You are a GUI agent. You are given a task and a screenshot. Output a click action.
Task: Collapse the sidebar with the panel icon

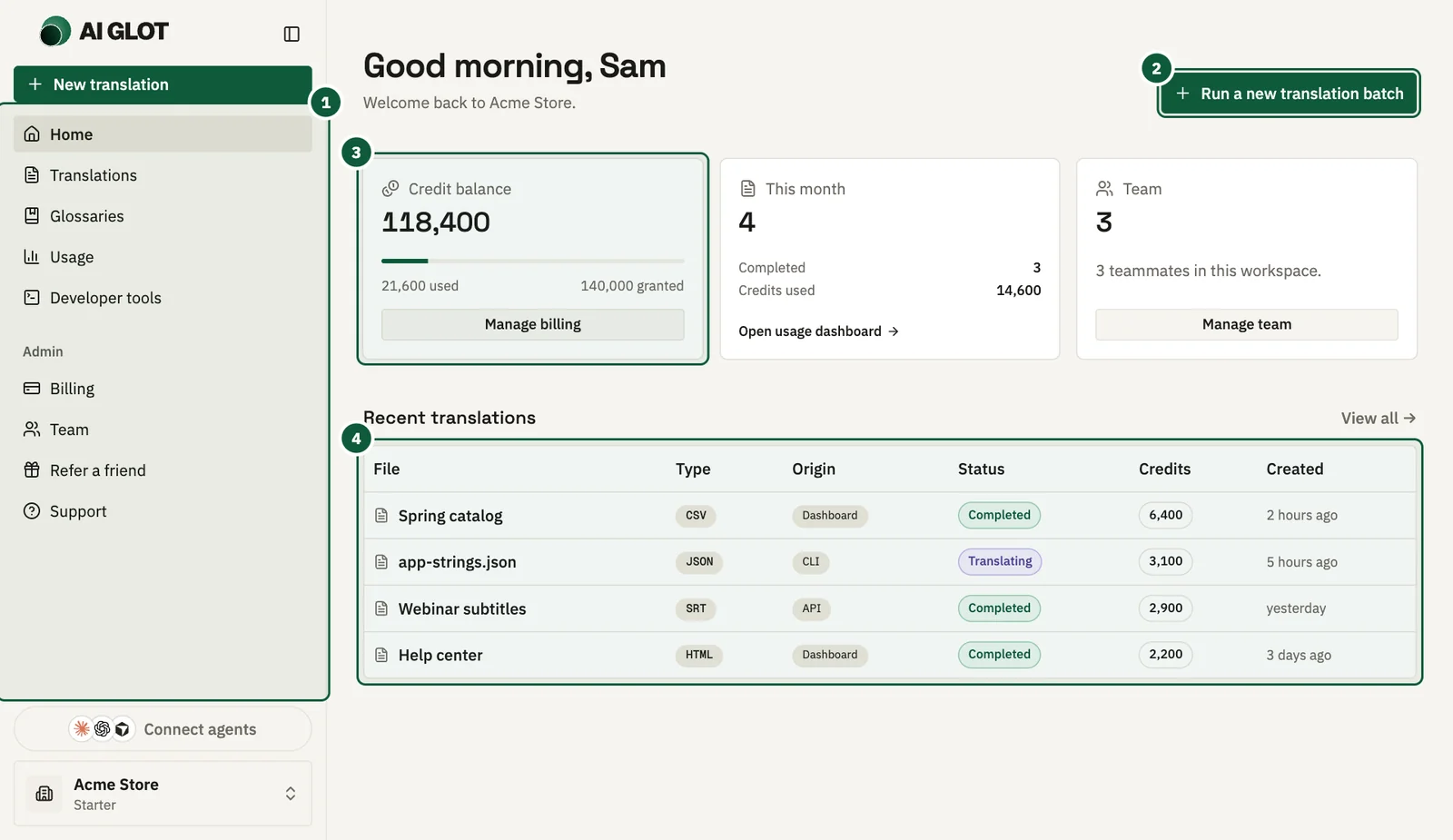click(x=292, y=34)
